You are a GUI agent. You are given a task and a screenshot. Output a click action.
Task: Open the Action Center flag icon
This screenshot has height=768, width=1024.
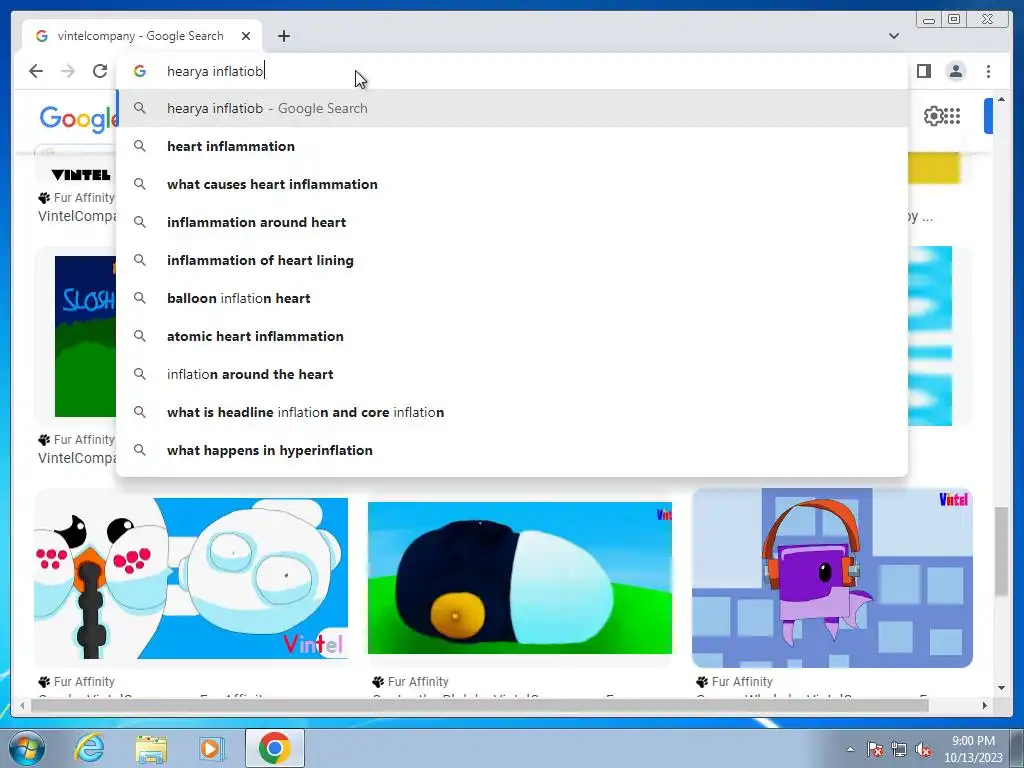coord(874,749)
